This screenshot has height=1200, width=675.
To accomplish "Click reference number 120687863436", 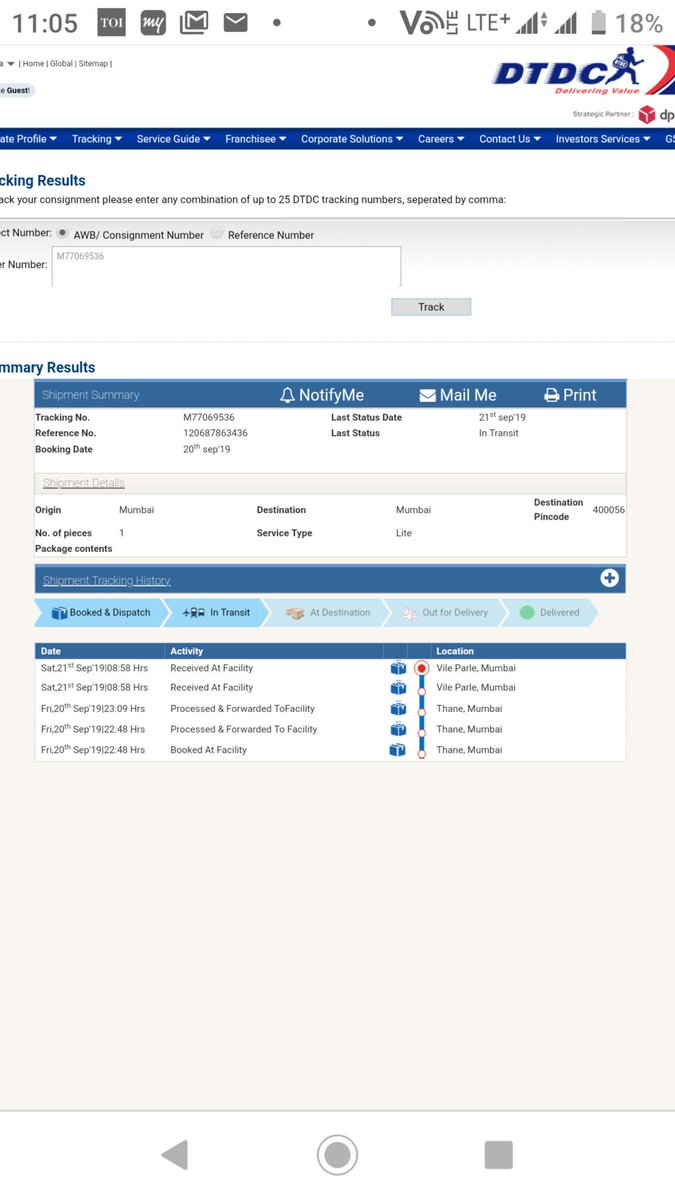I will [215, 433].
